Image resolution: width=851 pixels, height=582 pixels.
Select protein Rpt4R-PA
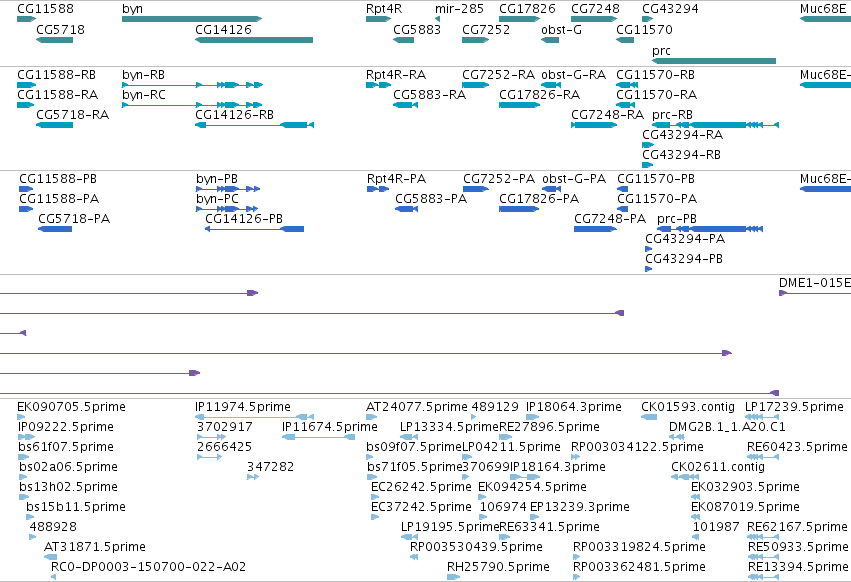point(378,189)
